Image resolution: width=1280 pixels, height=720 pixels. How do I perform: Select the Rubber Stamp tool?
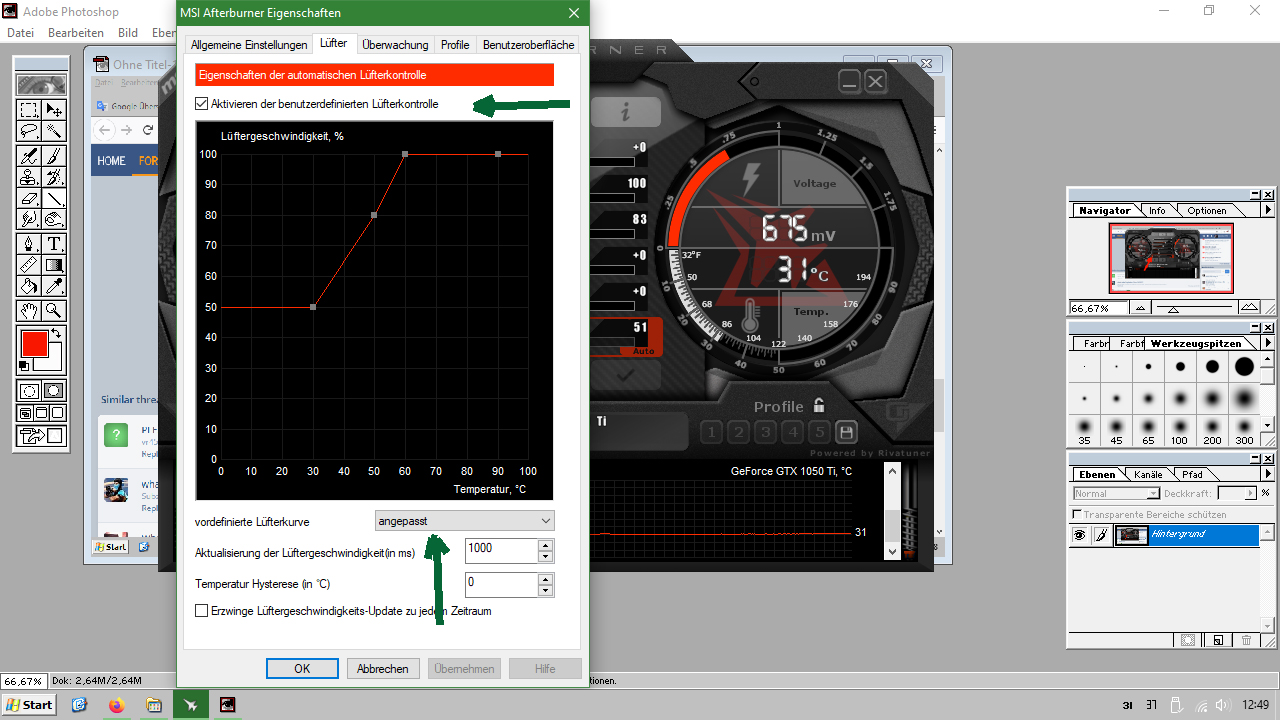coord(29,177)
